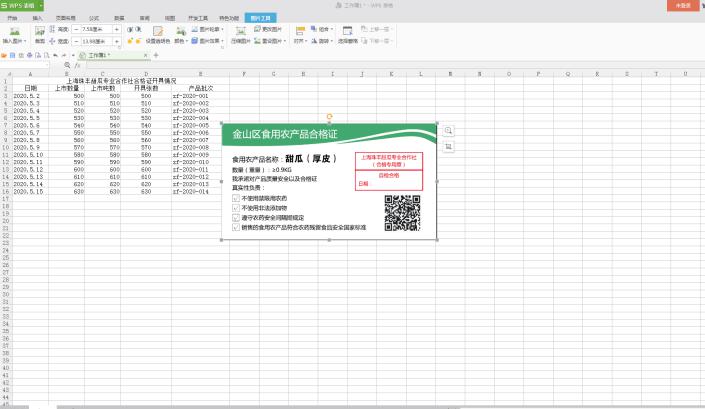Screen dimensions: 705x409
Task: Click Send Backward in the ribbon
Action: [376, 41]
